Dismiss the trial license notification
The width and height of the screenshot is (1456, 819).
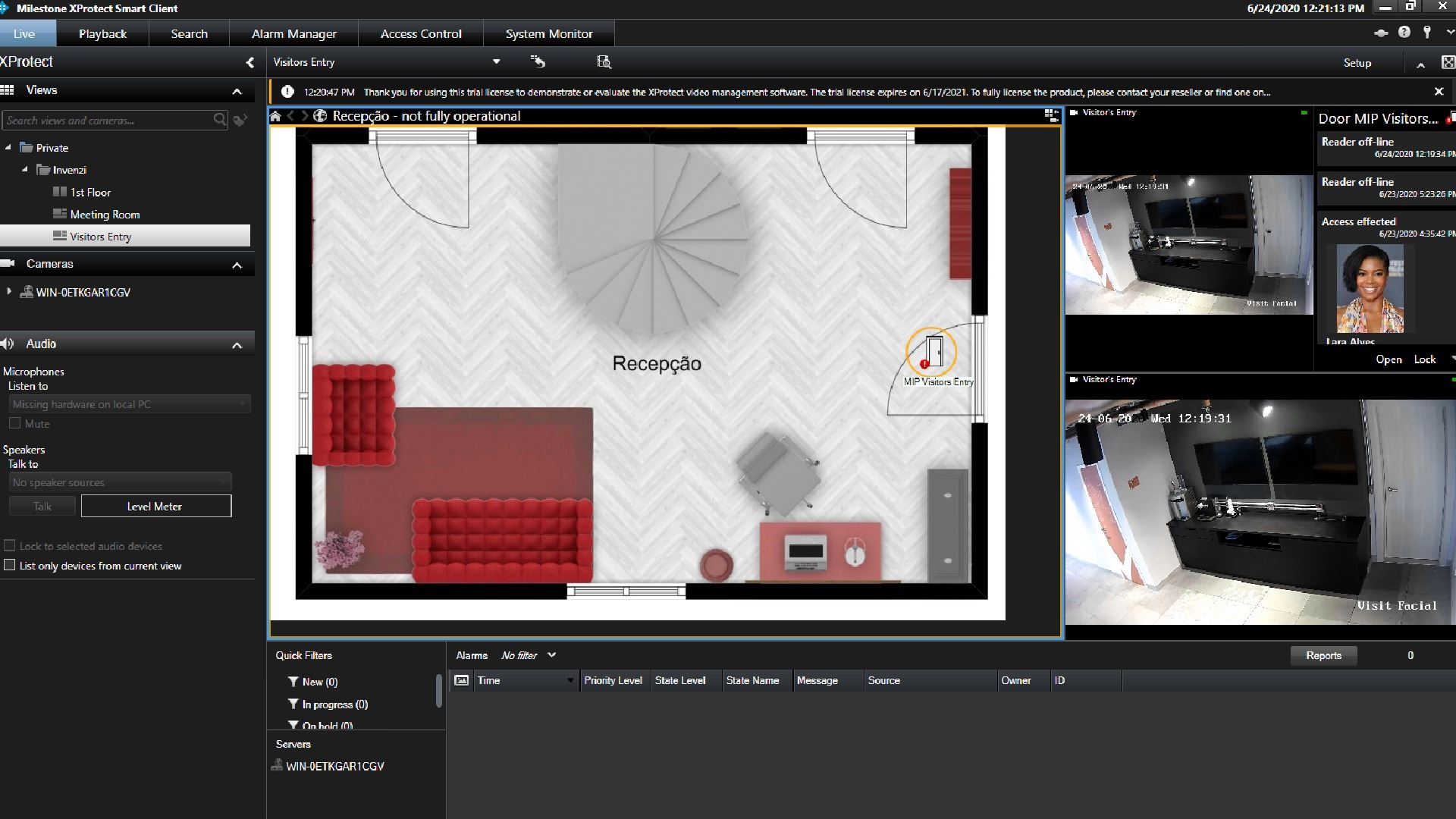[x=1439, y=92]
